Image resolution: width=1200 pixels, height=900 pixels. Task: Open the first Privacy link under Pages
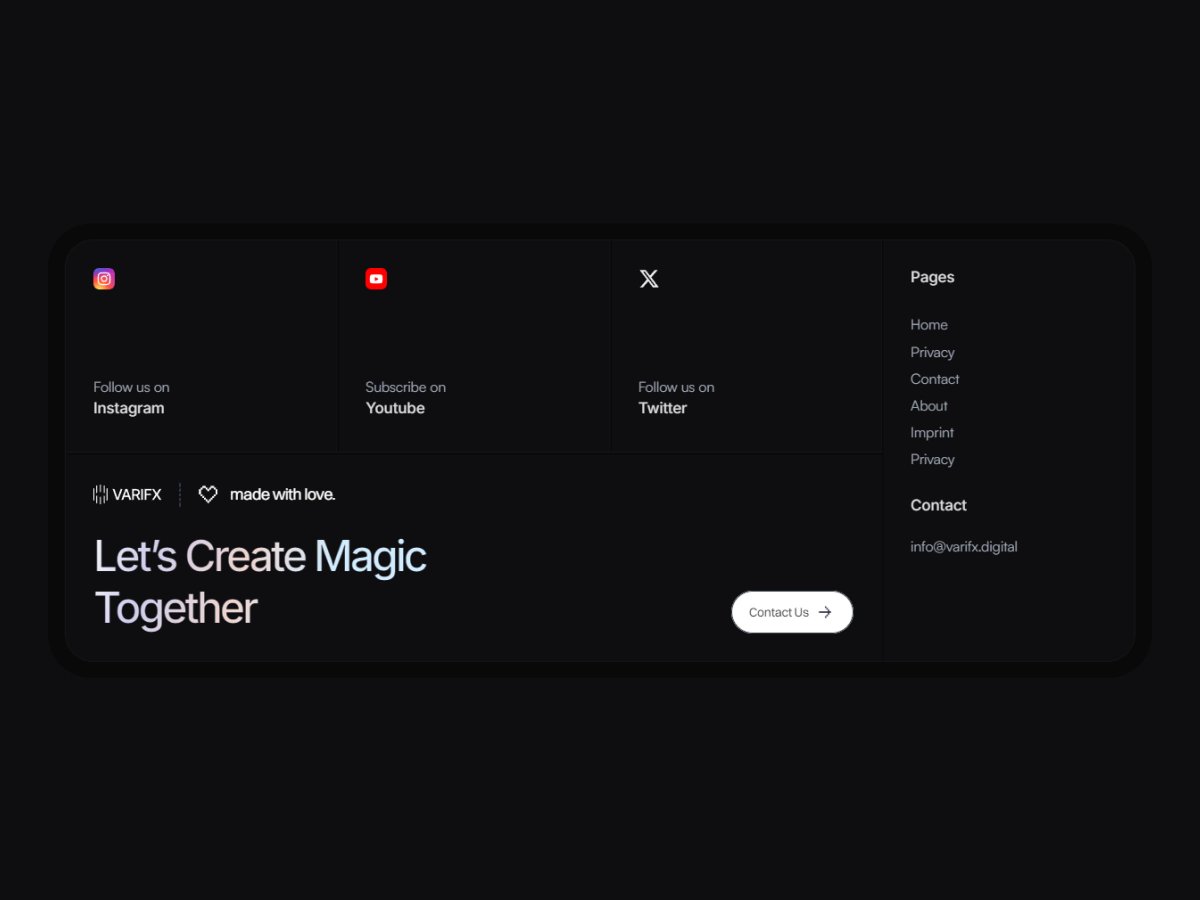(932, 352)
